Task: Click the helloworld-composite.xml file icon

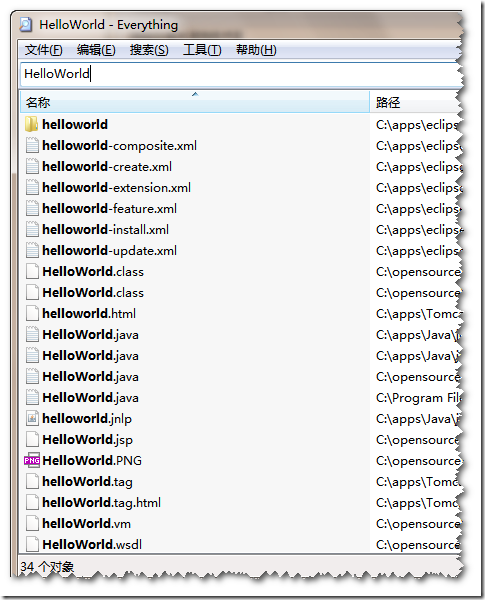Action: [32, 145]
